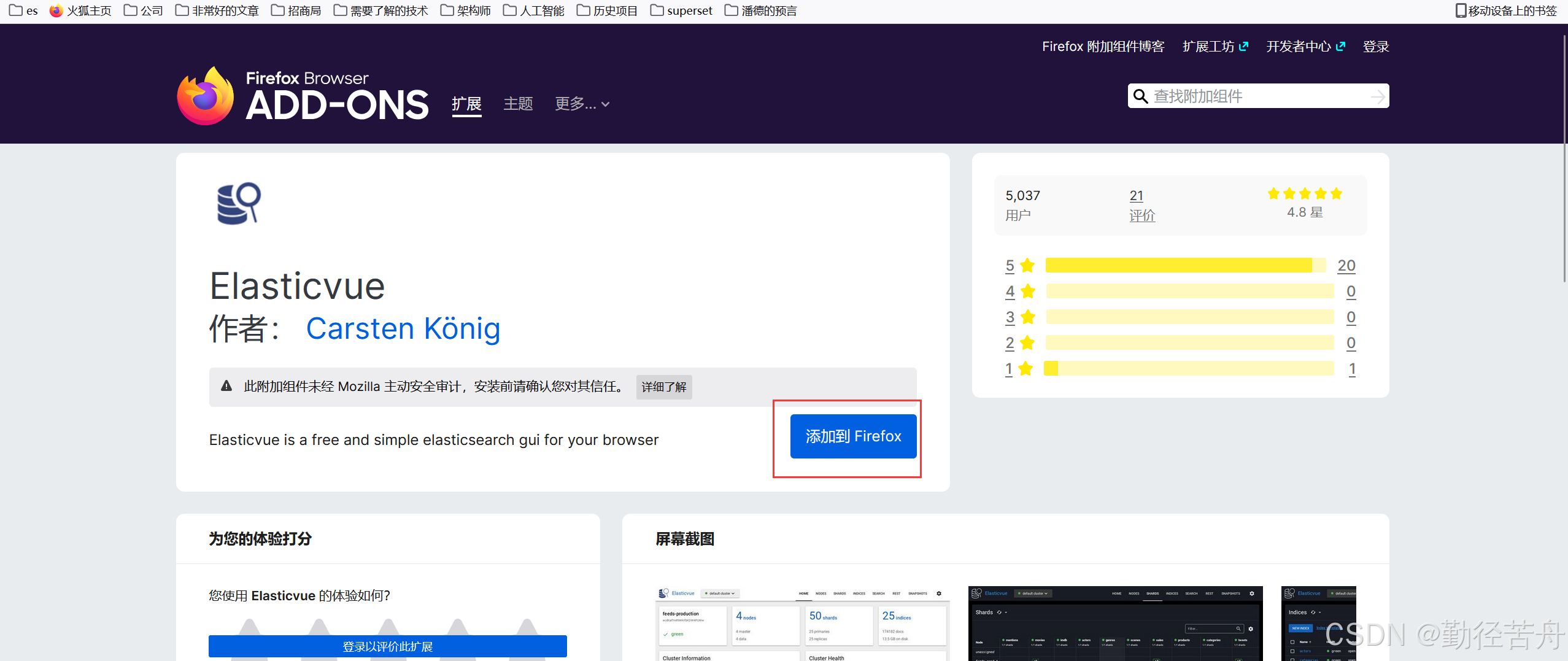This screenshot has height=661, width=1568.
Task: Switch to the 主题 tab
Action: click(x=518, y=104)
